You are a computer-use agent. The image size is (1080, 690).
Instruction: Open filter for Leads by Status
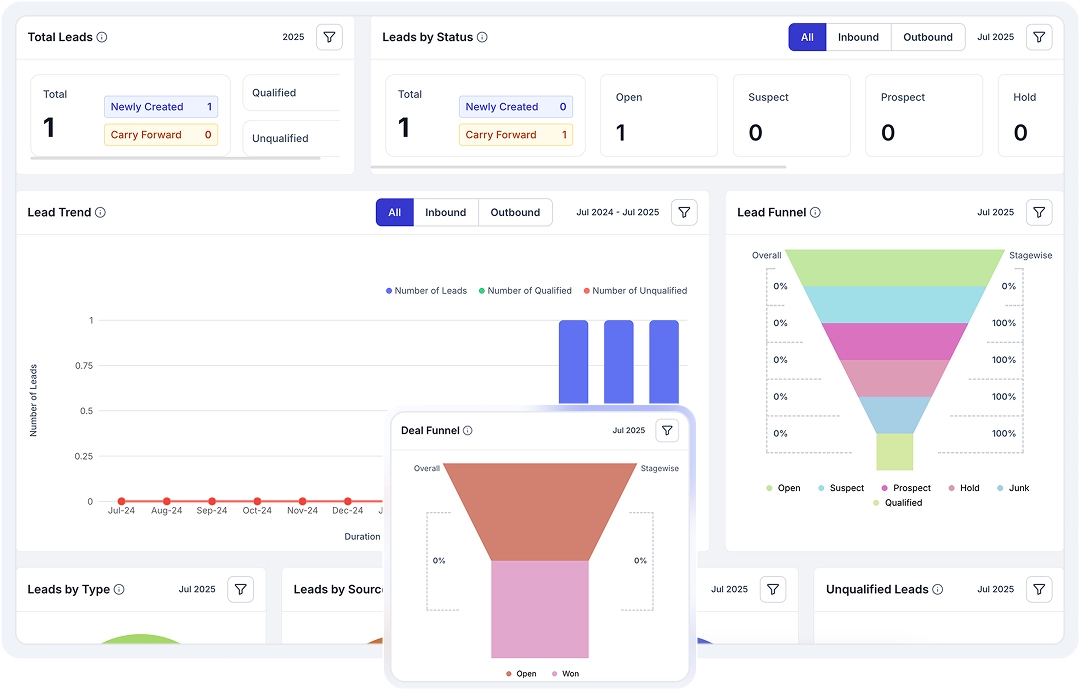click(1040, 37)
